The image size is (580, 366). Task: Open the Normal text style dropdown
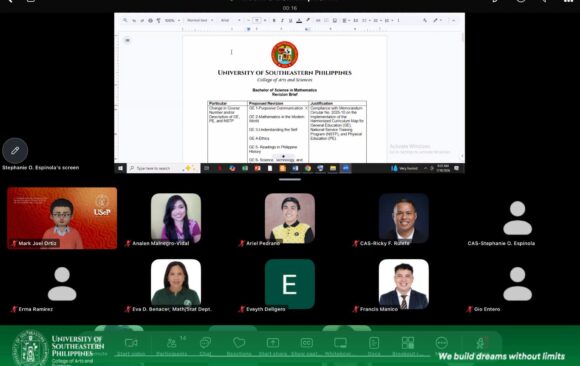[200, 20]
